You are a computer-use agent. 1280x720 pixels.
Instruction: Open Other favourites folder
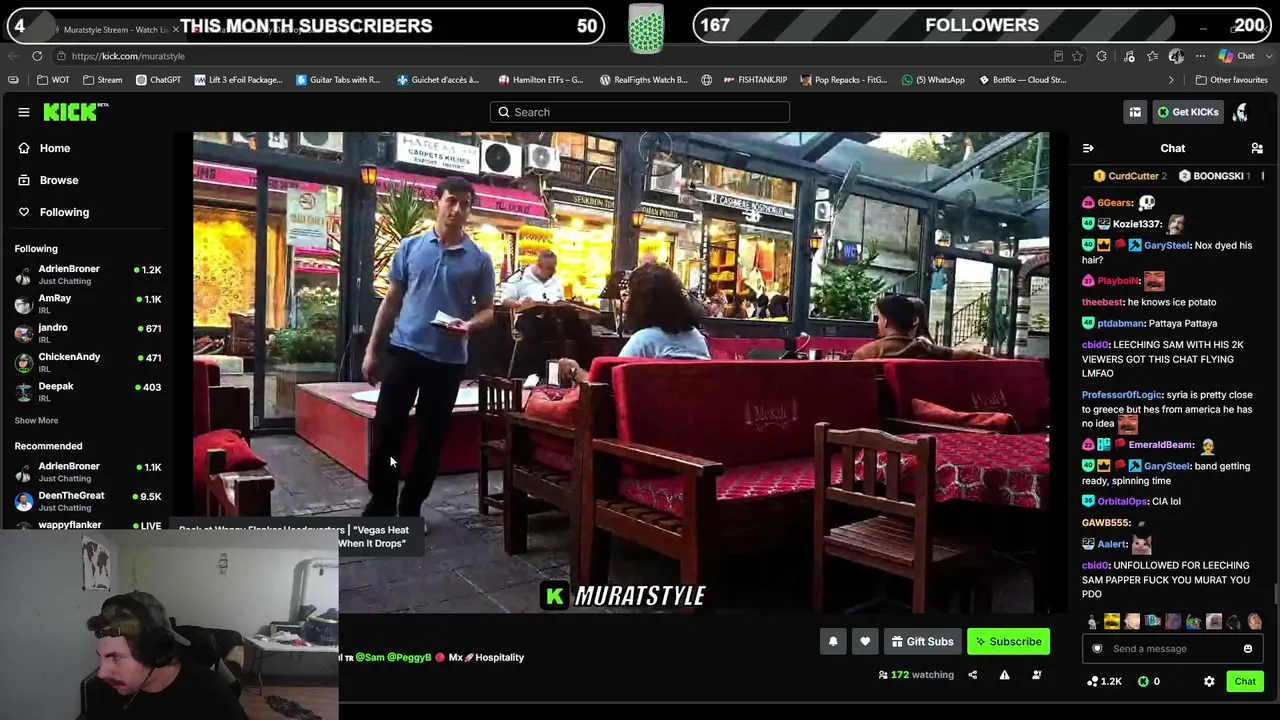point(1230,80)
